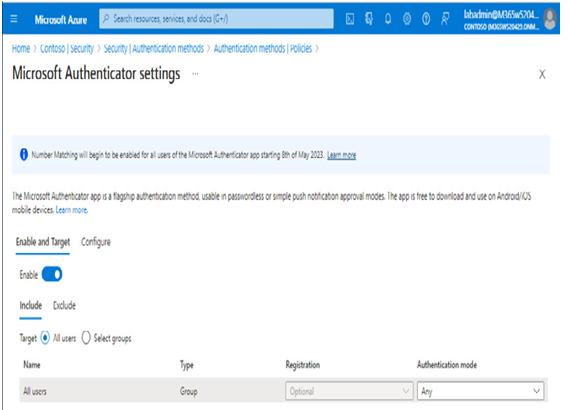Go to the Contoso | Security breadcrumb

click(67, 48)
